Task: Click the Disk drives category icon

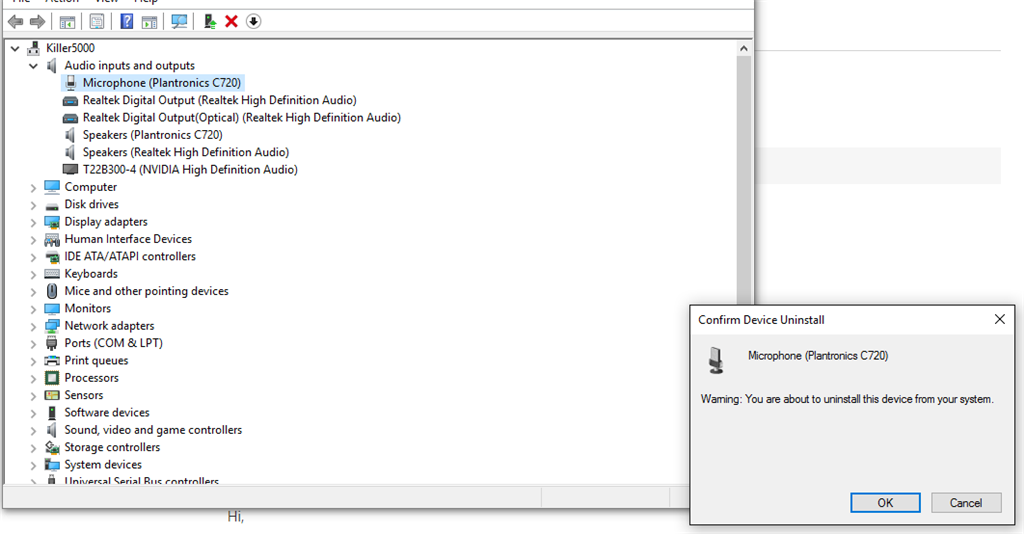Action: pos(52,206)
